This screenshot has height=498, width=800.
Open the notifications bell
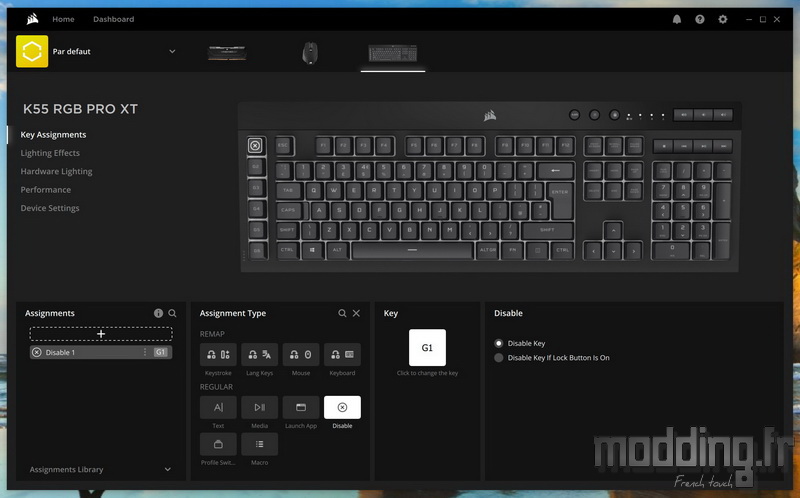pos(677,19)
